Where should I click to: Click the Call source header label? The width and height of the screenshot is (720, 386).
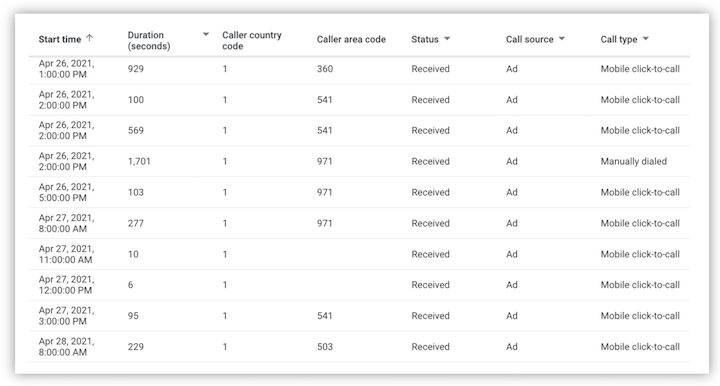[x=529, y=39]
